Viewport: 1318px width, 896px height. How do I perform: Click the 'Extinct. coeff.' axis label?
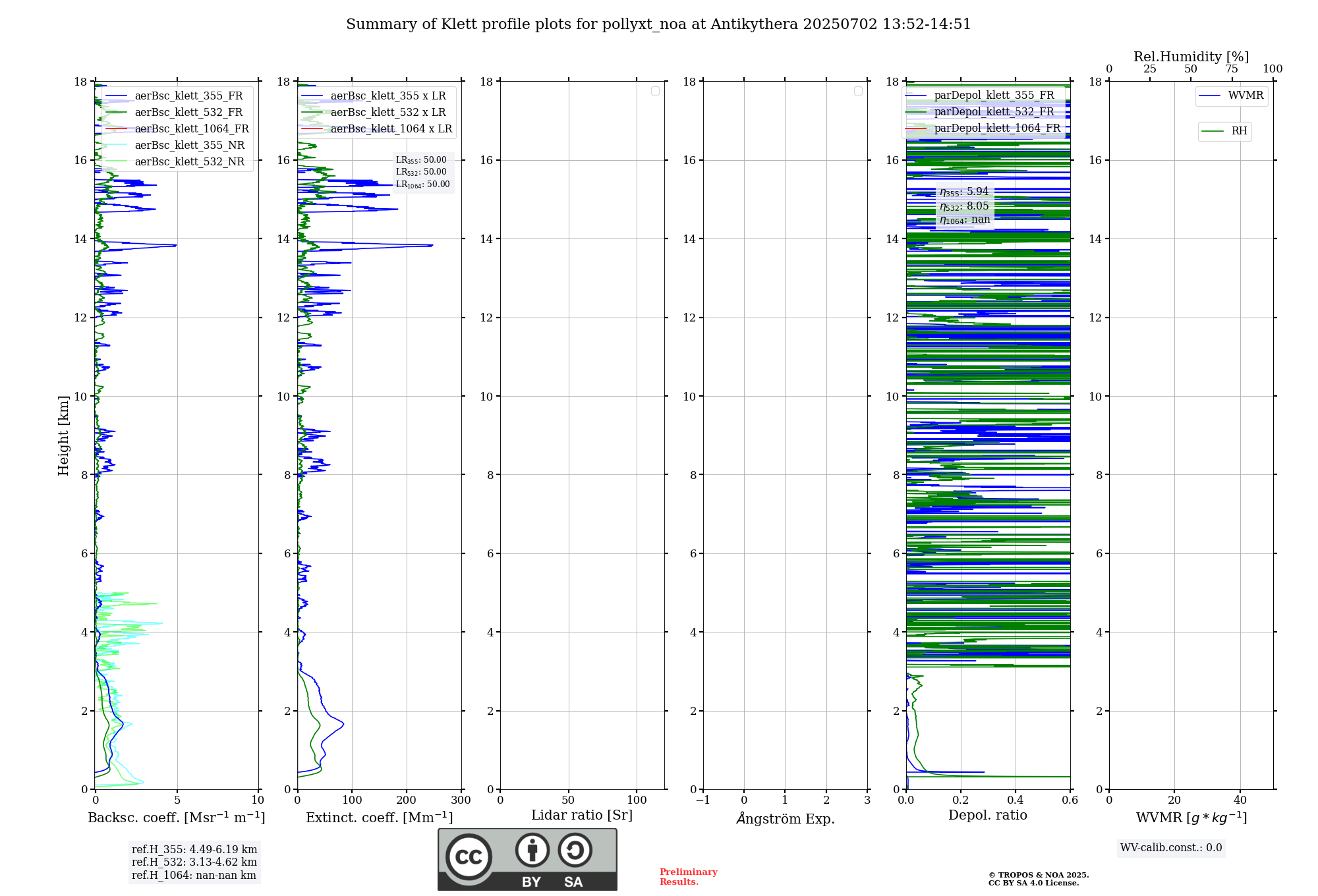pos(380,818)
